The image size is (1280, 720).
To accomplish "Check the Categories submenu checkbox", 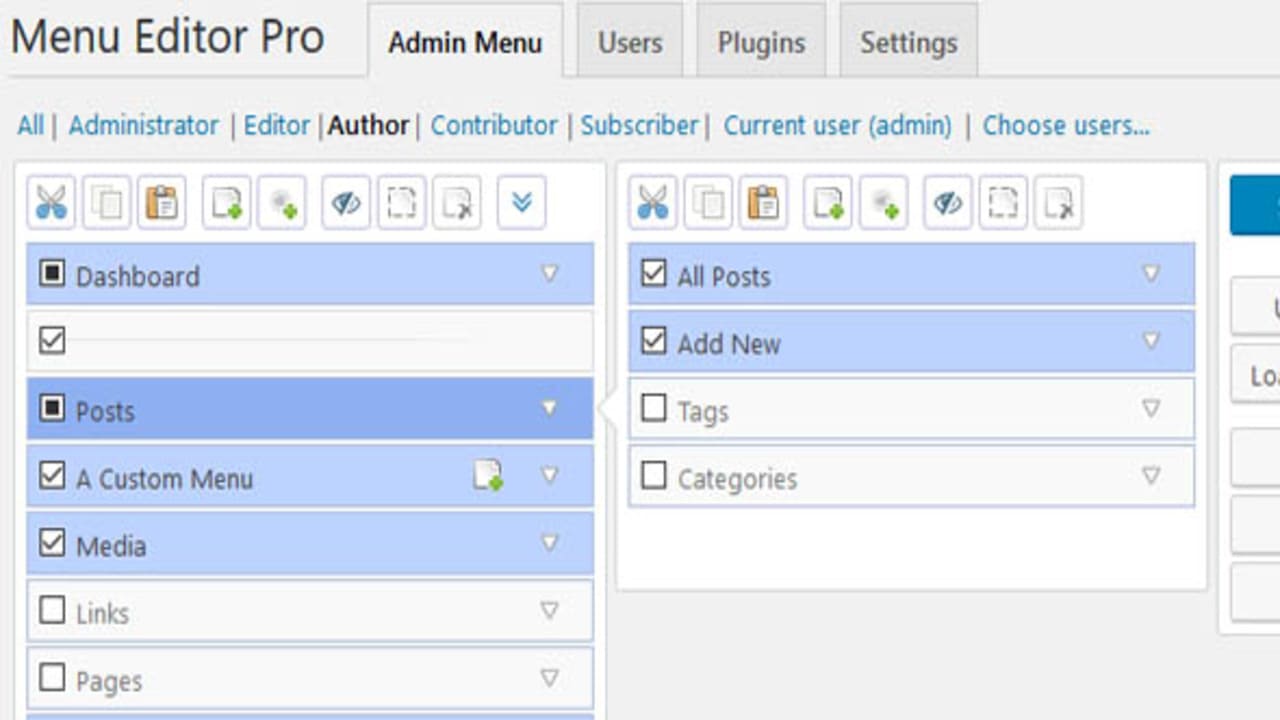I will pos(653,476).
